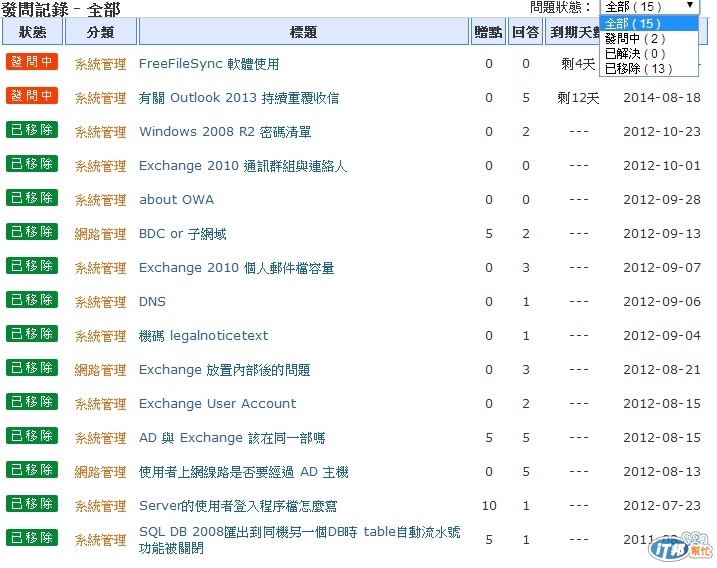Click the 贈點 column header
Screen dimensions: 717x568
(x=488, y=32)
